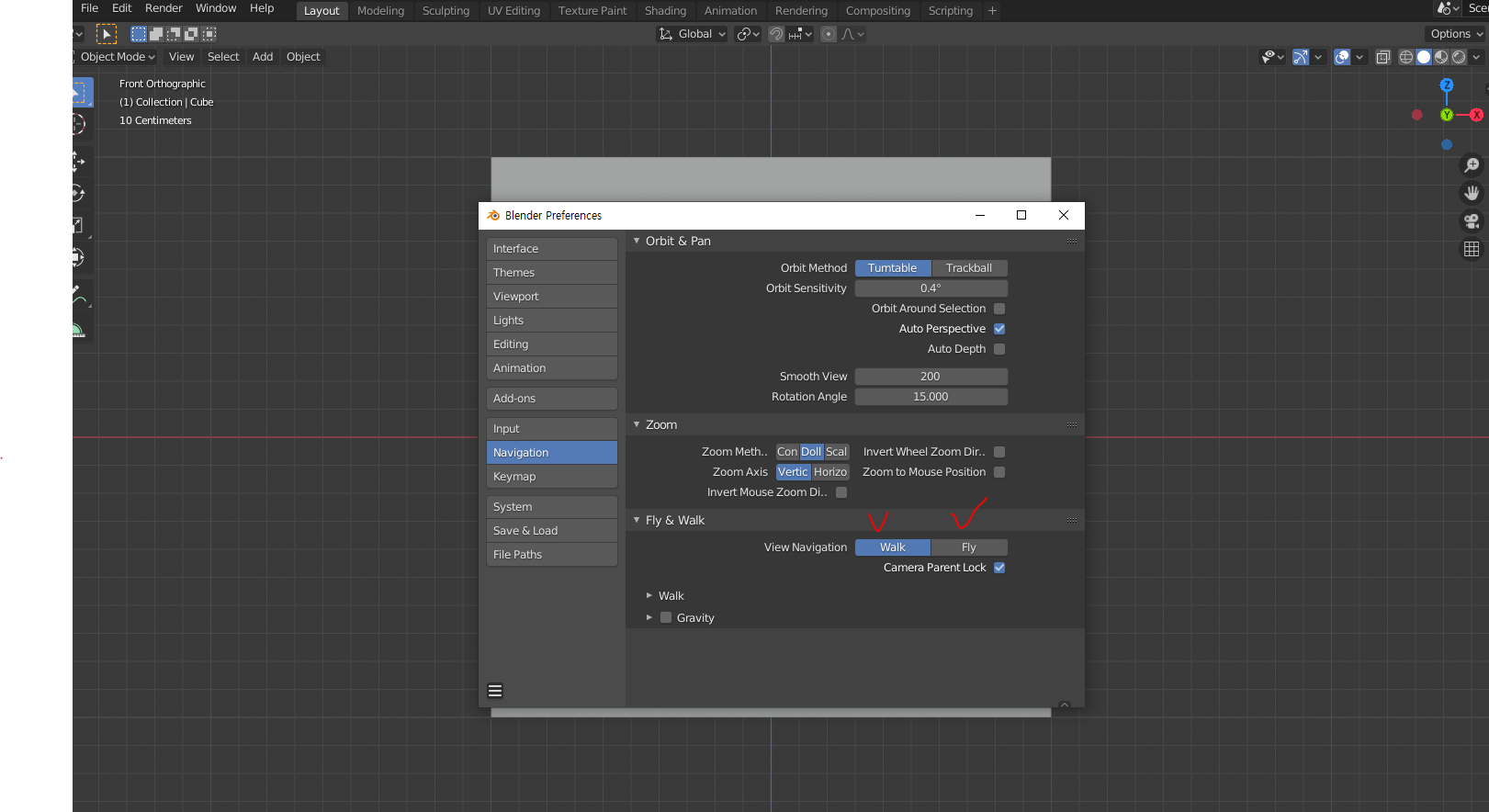Toggle the show gizmo button
This screenshot has height=812, width=1489.
coord(1301,57)
